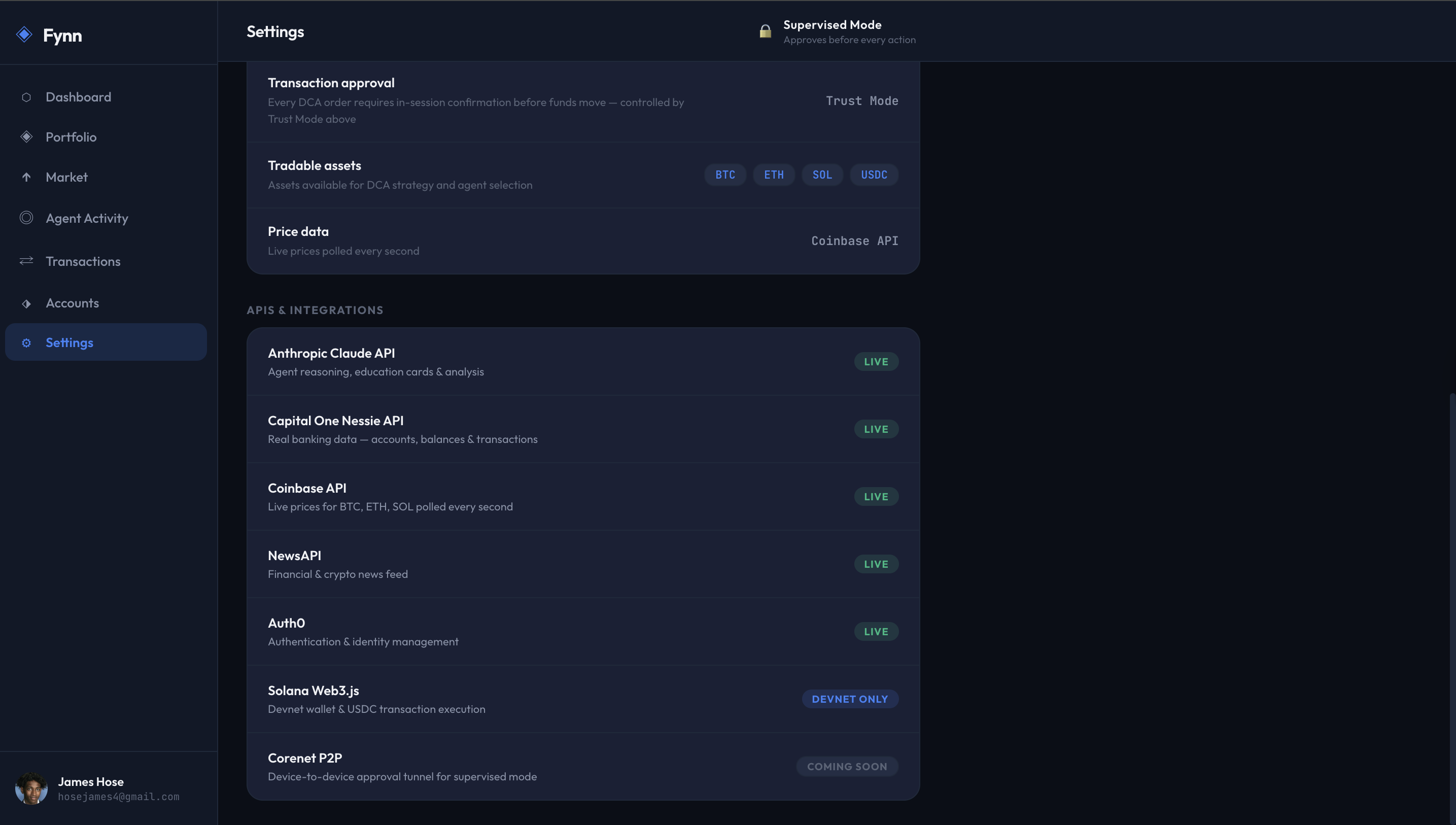Open the Transactions menu item
The height and width of the screenshot is (825, 1456).
[x=83, y=261]
